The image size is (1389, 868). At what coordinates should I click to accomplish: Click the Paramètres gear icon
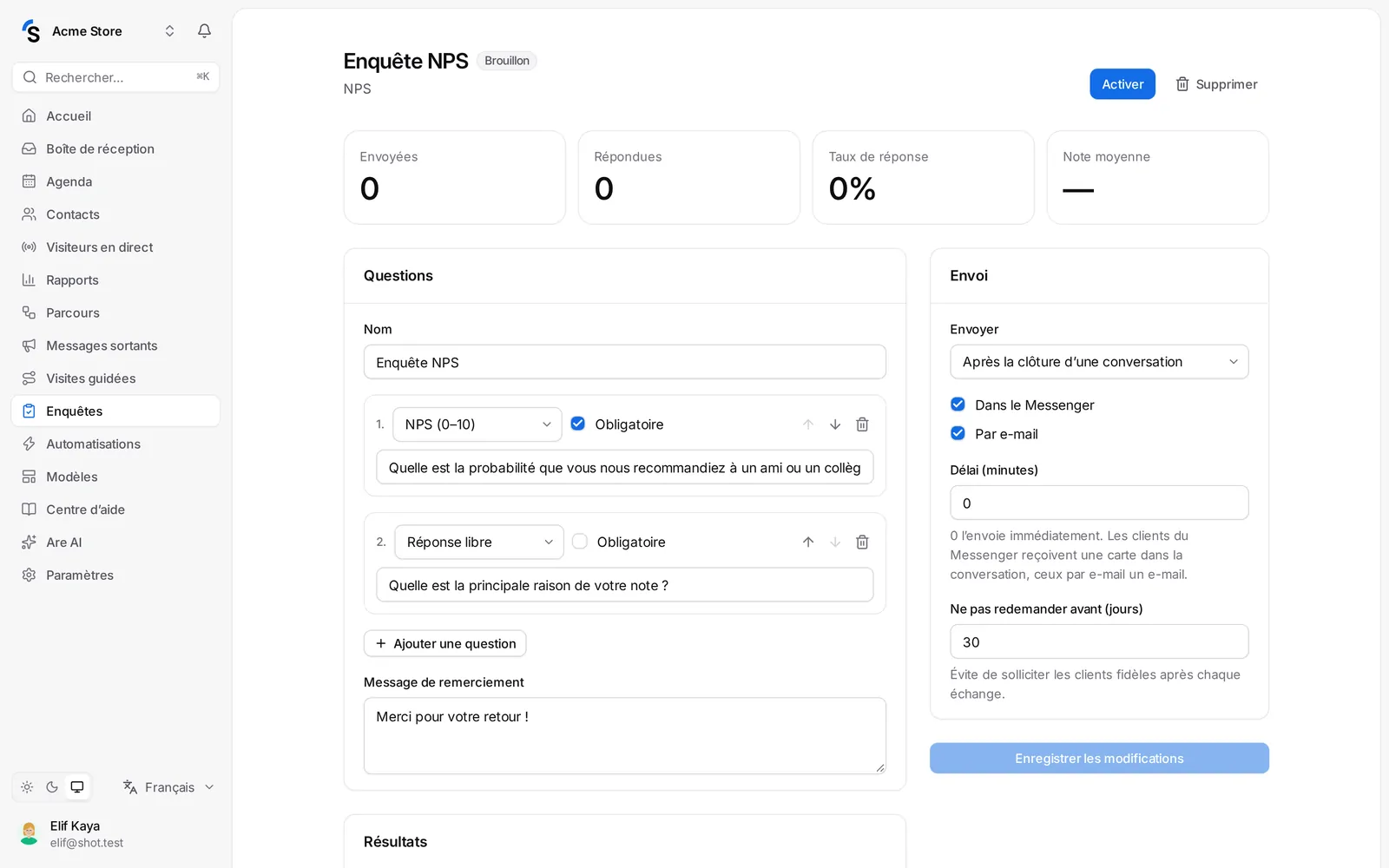coord(29,575)
